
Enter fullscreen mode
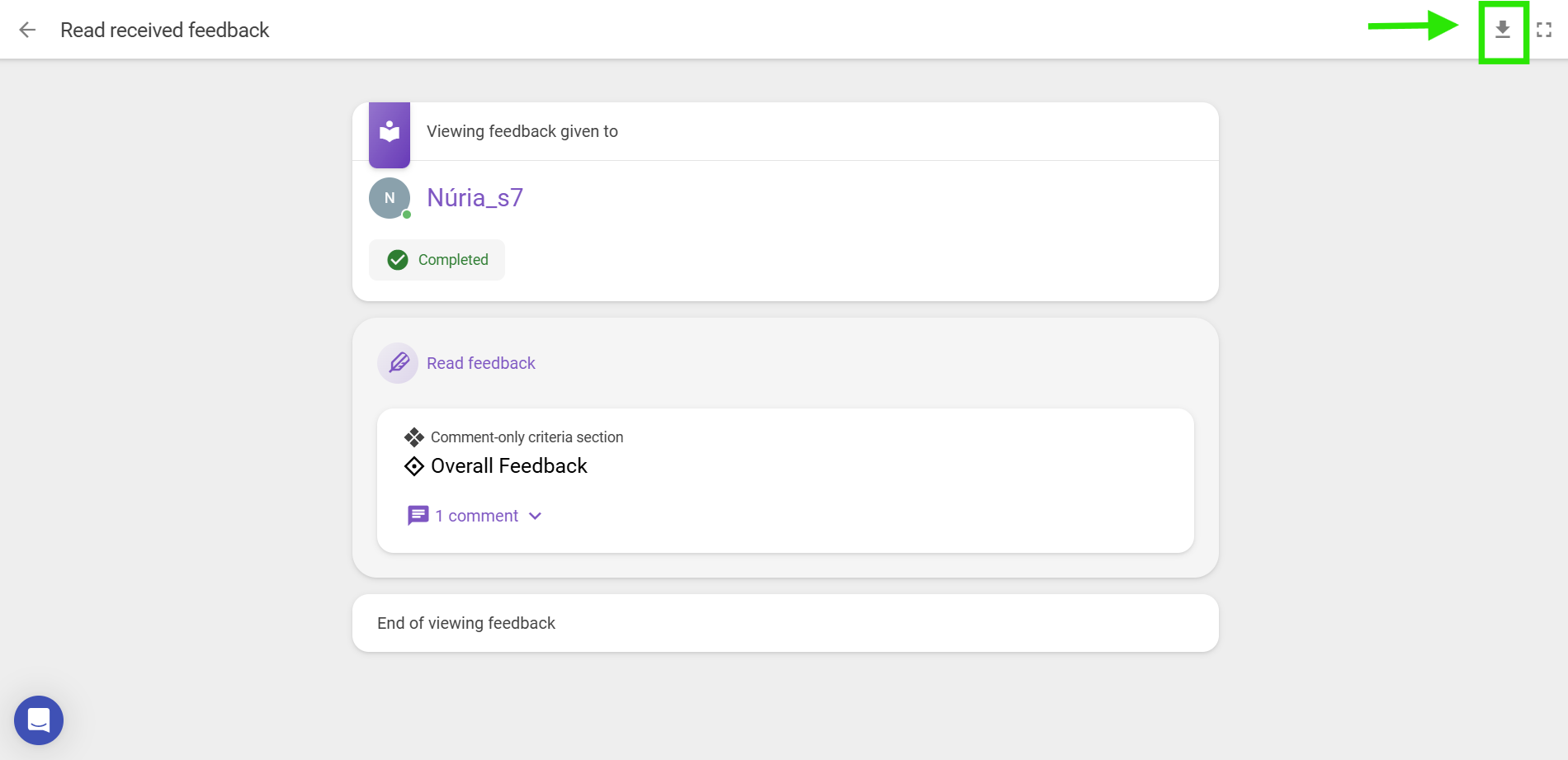tap(1544, 30)
